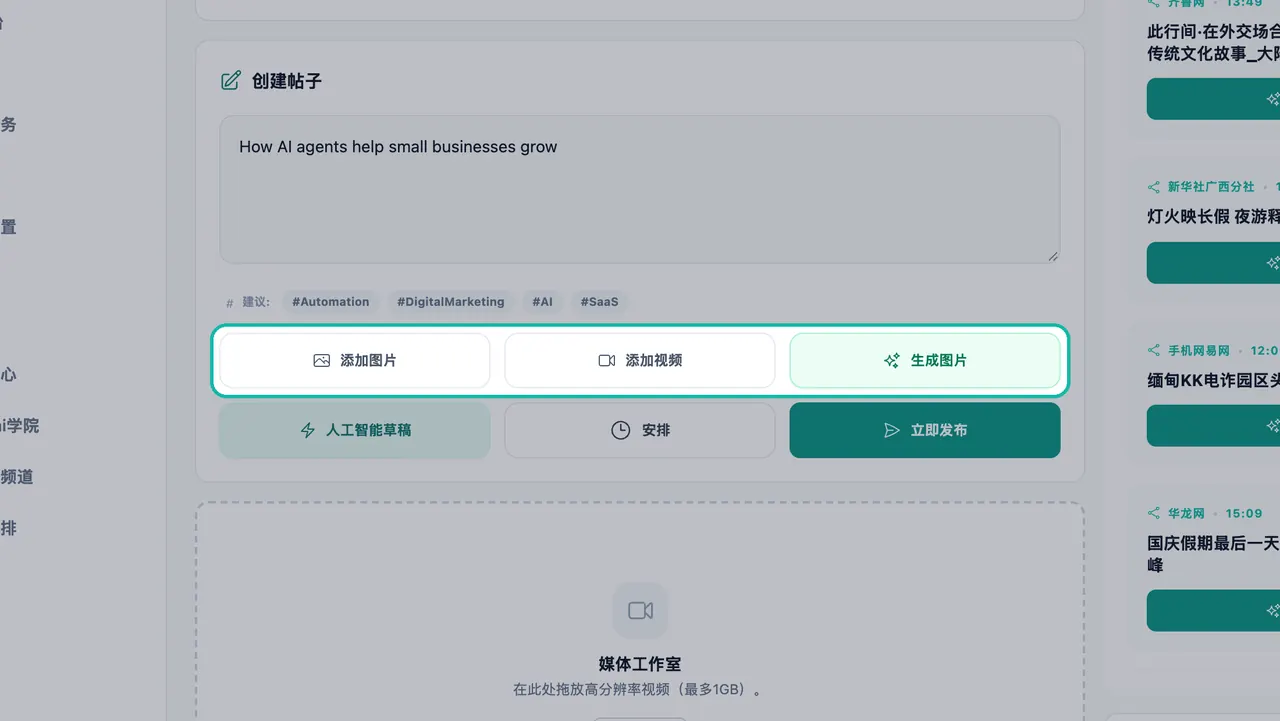Click the 媒体工作室 title text
This screenshot has width=1280, height=721.
(x=640, y=664)
